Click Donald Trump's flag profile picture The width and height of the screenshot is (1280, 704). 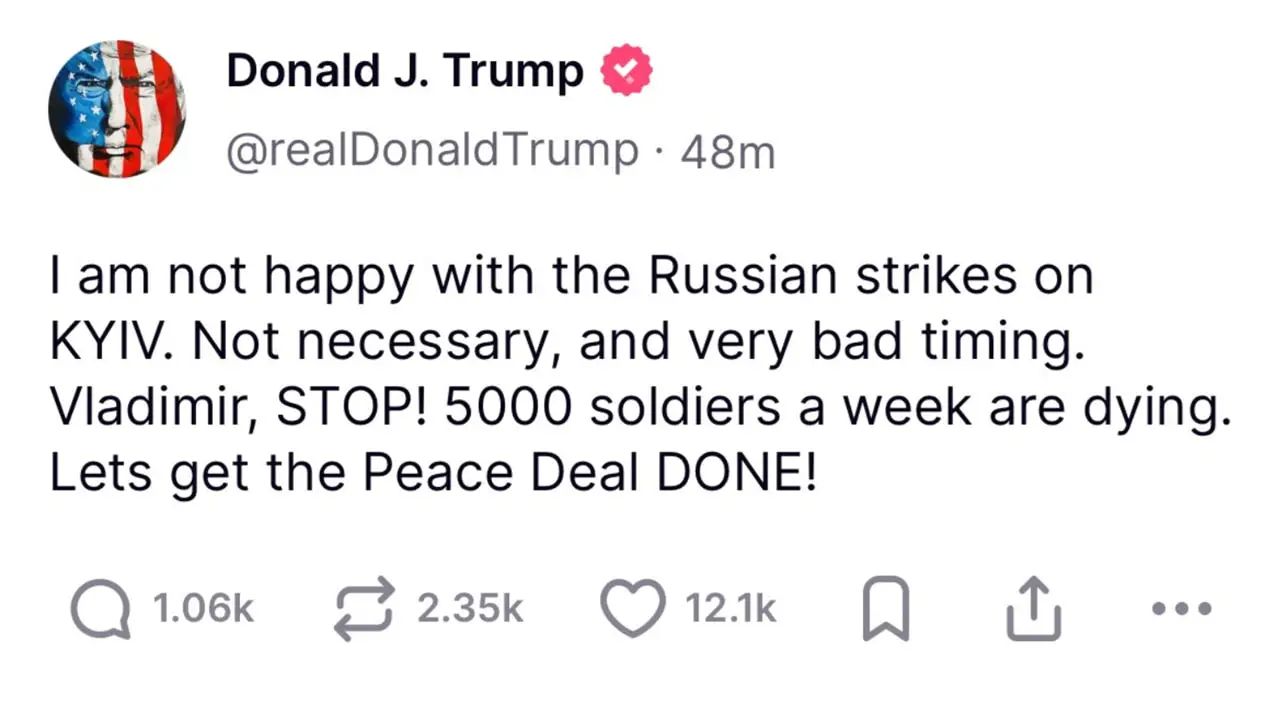(x=117, y=108)
